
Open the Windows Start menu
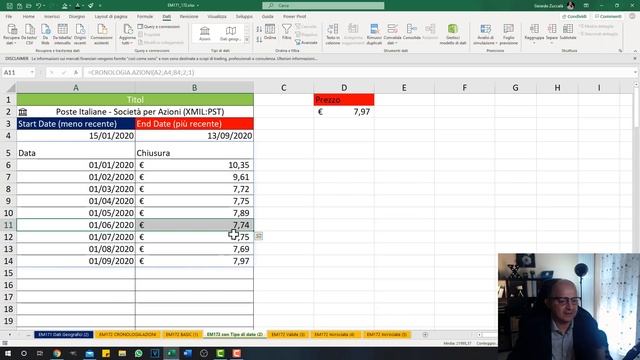click(x=7, y=353)
